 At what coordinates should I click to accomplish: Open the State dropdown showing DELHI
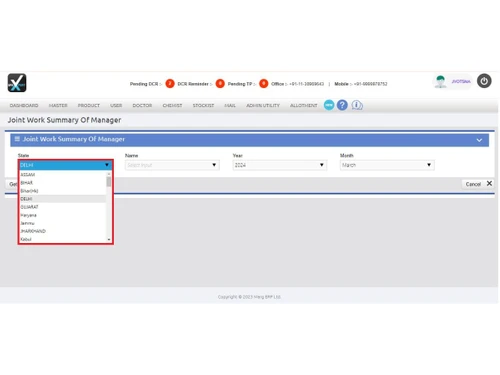pyautogui.click(x=65, y=165)
